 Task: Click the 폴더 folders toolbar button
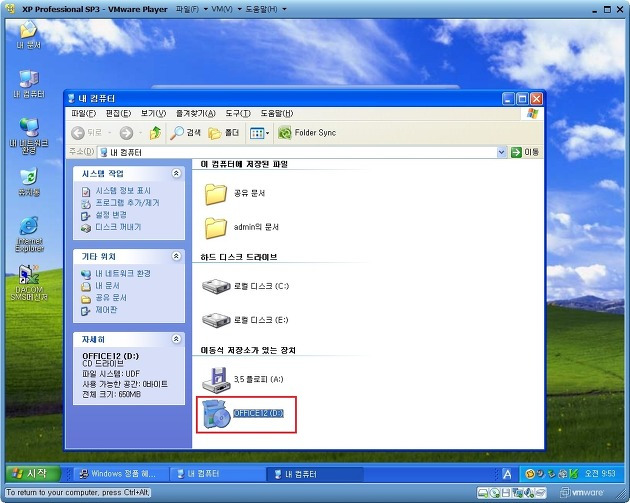(x=223, y=133)
